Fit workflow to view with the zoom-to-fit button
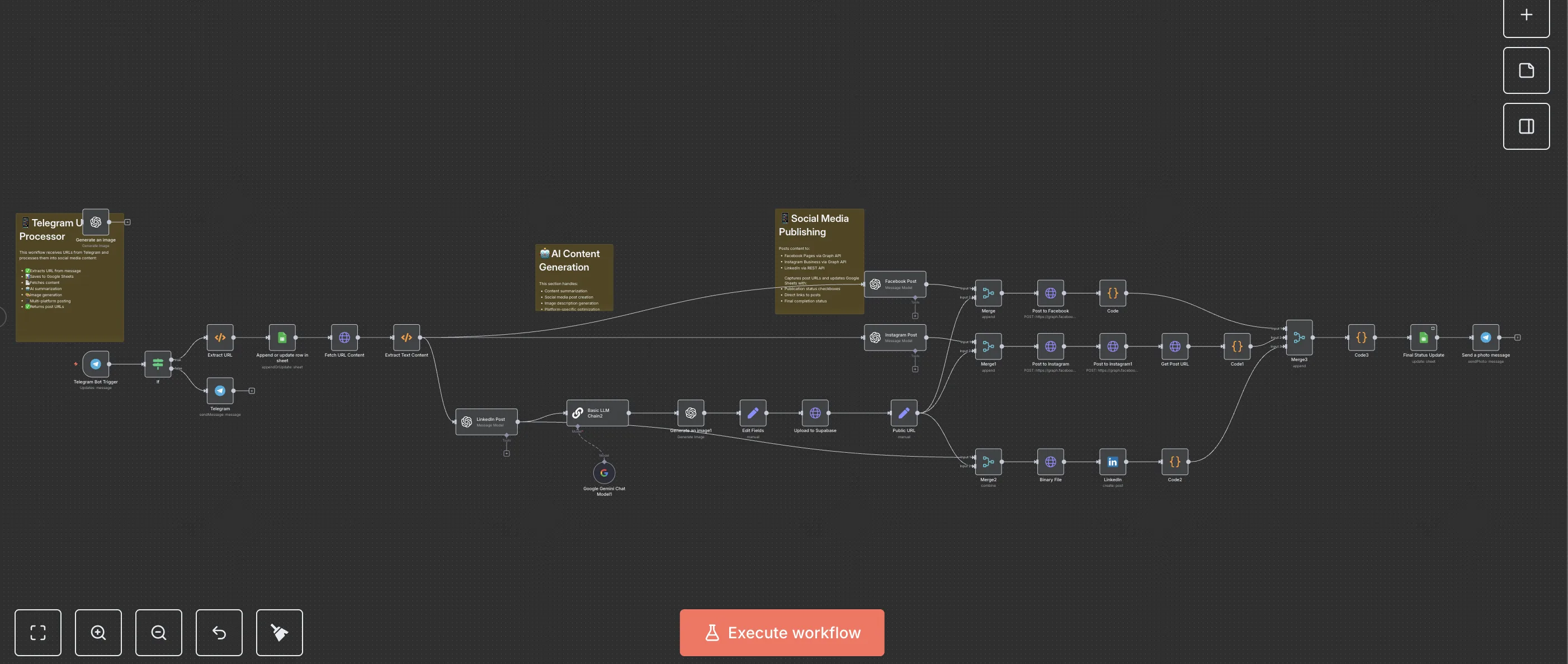The height and width of the screenshot is (664, 1568). pos(37,632)
